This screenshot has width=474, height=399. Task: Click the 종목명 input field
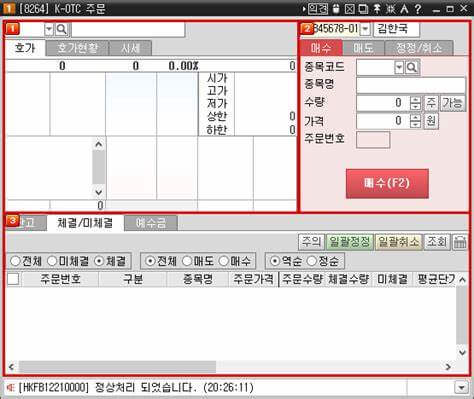coord(411,85)
